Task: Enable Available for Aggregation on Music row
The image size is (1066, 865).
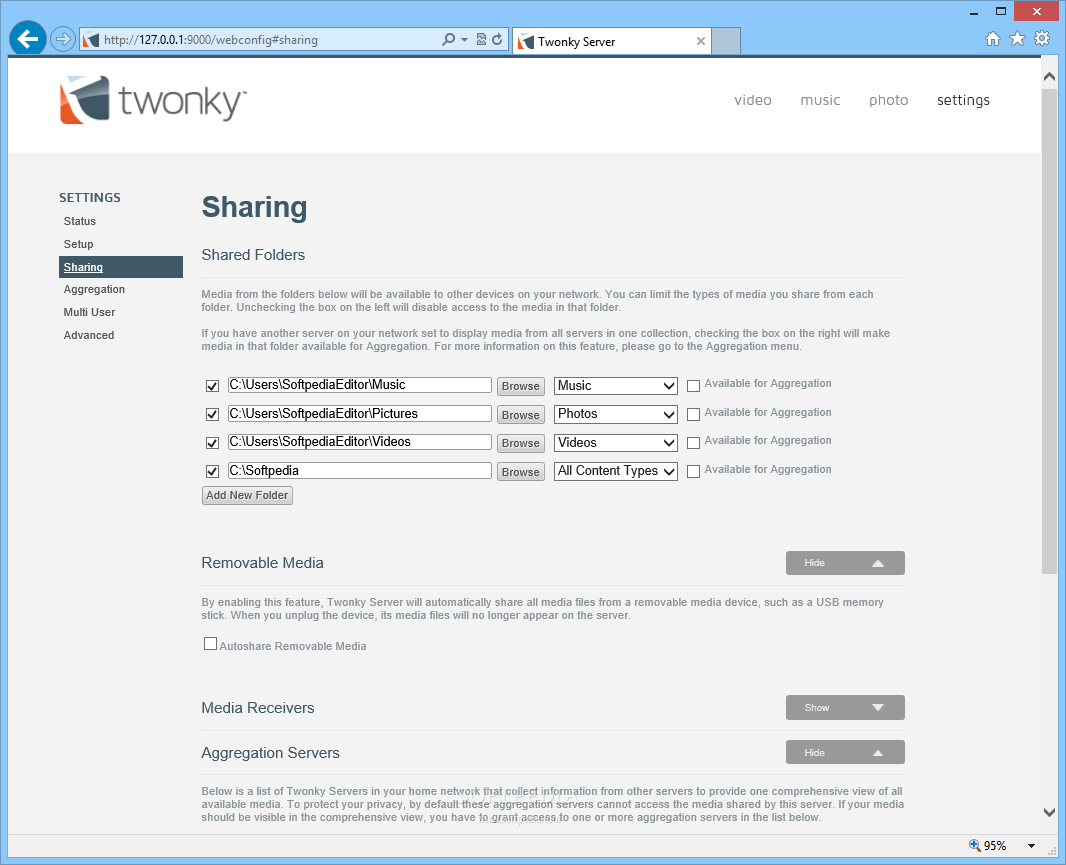Action: point(693,386)
